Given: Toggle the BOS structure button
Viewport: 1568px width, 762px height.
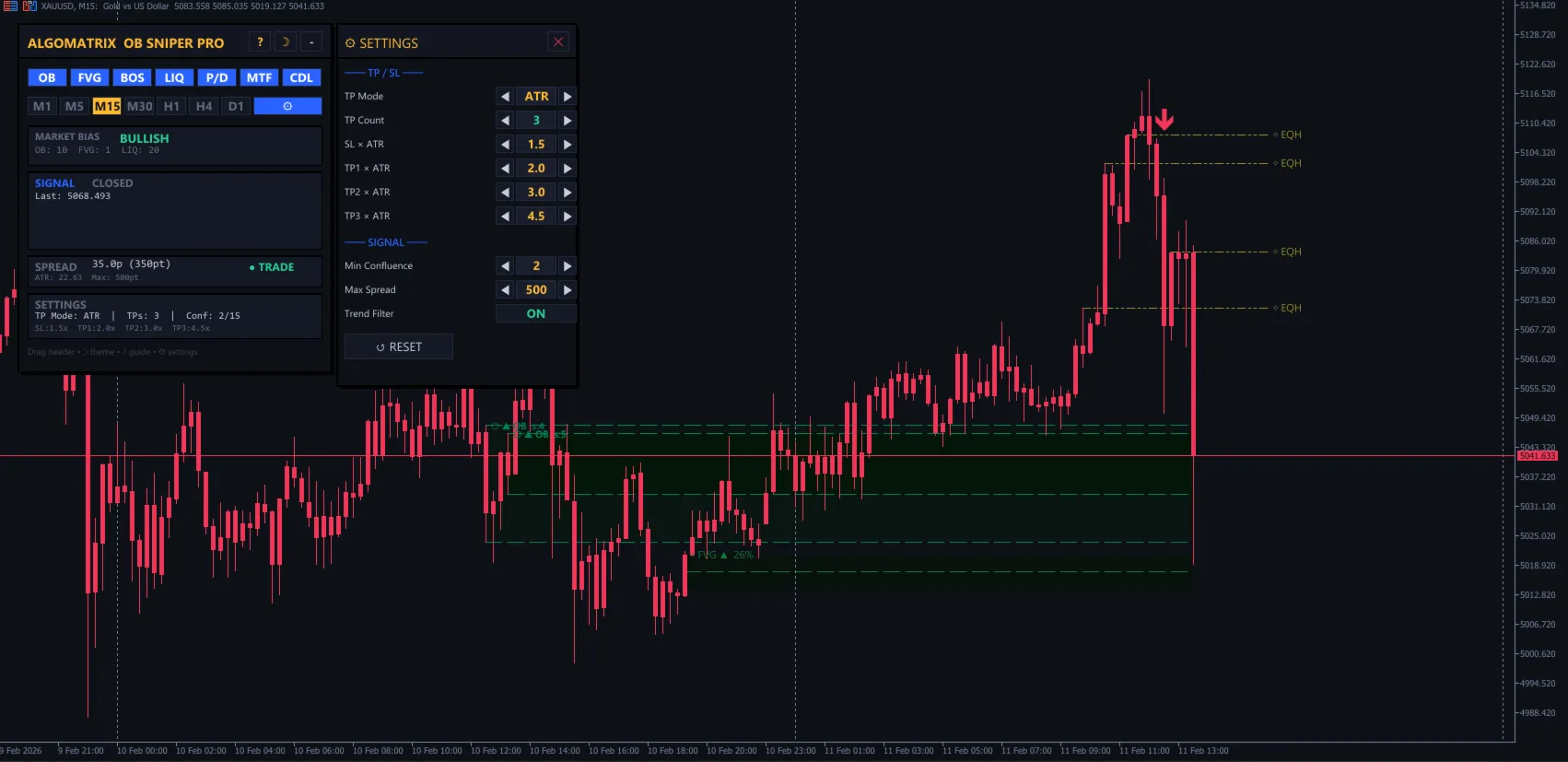Looking at the screenshot, I should tap(132, 77).
